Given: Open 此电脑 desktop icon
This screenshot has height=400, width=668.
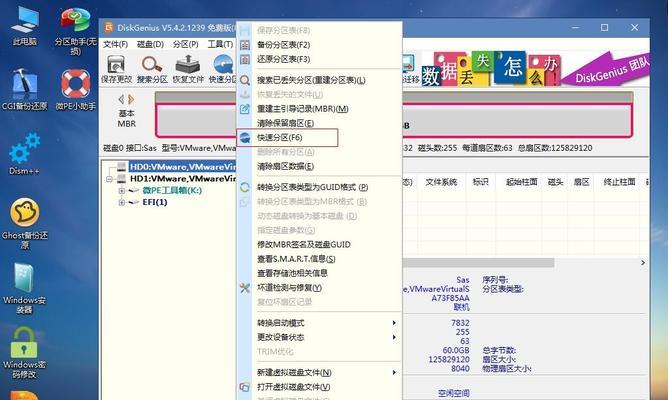Looking at the screenshot, I should tap(25, 26).
